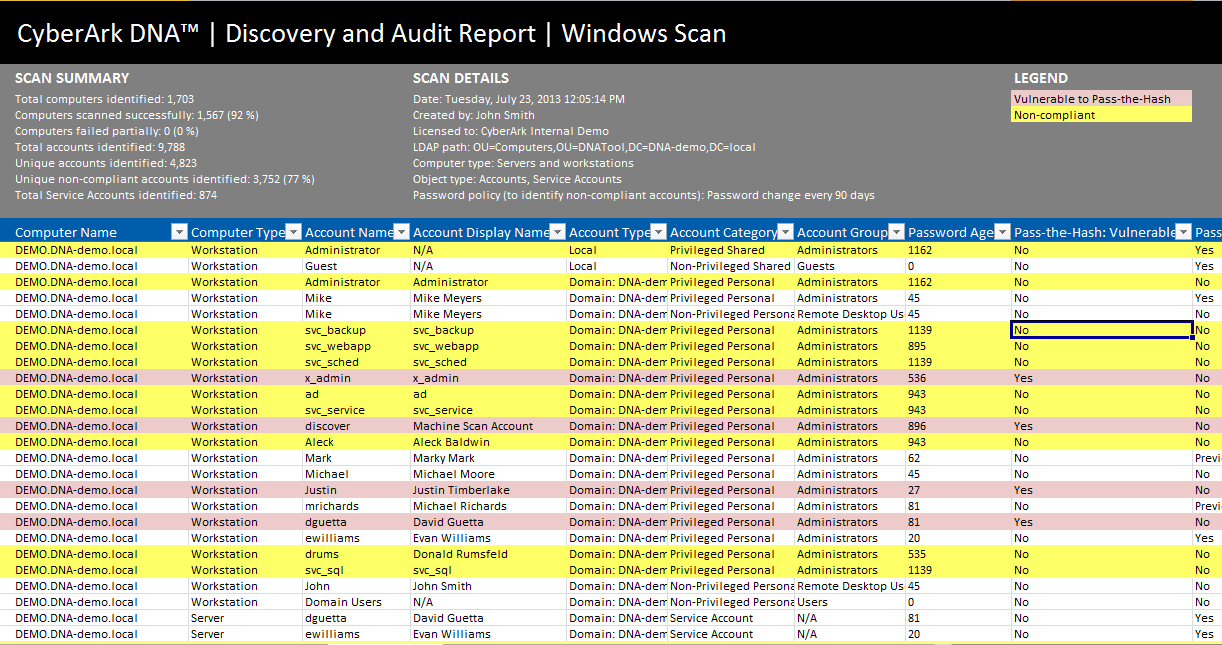The width and height of the screenshot is (1222, 645).
Task: Click the 'x_admin' account name cell
Action: tap(356, 378)
